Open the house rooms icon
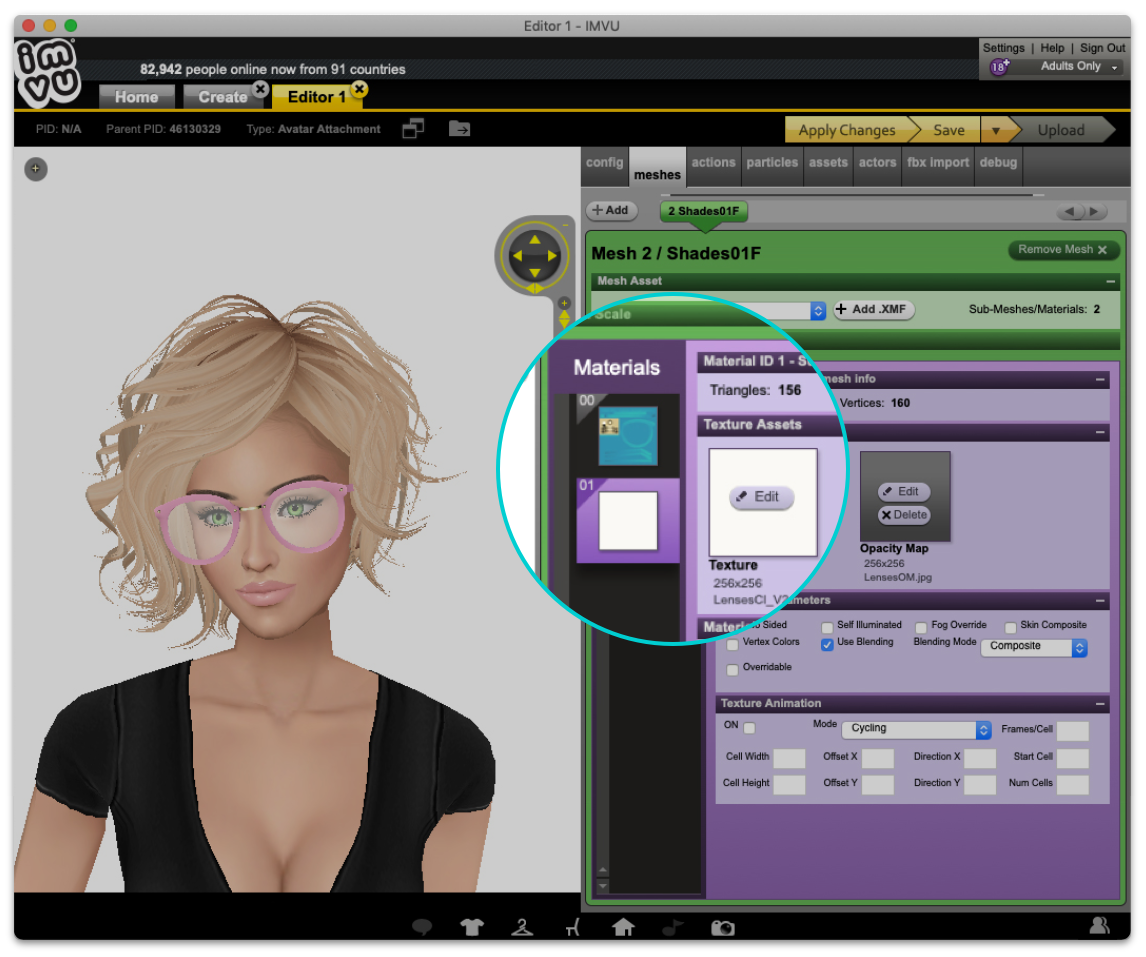The image size is (1146, 957). click(623, 927)
